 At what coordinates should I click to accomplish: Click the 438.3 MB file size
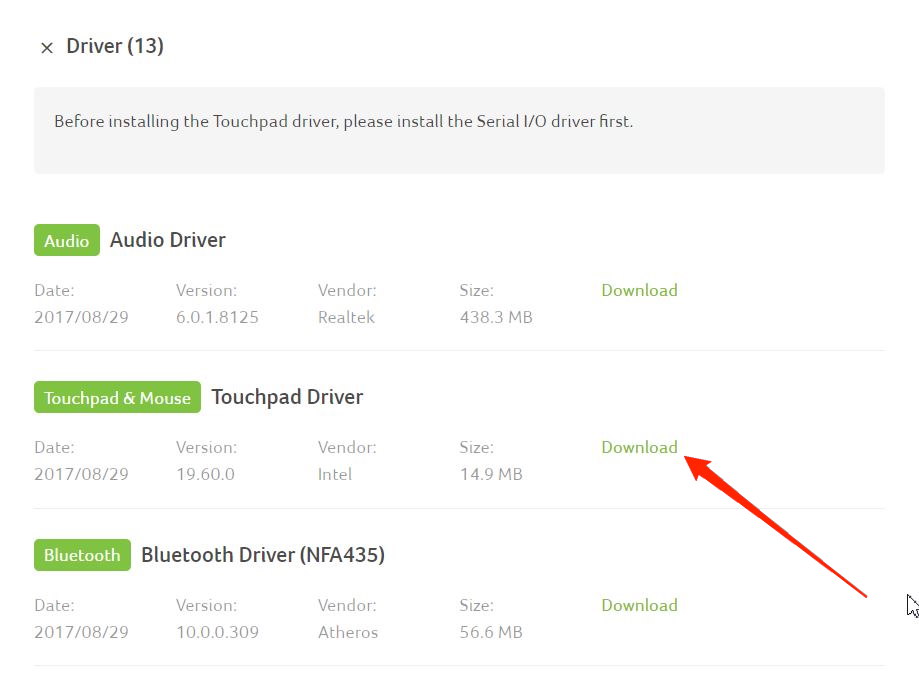496,317
